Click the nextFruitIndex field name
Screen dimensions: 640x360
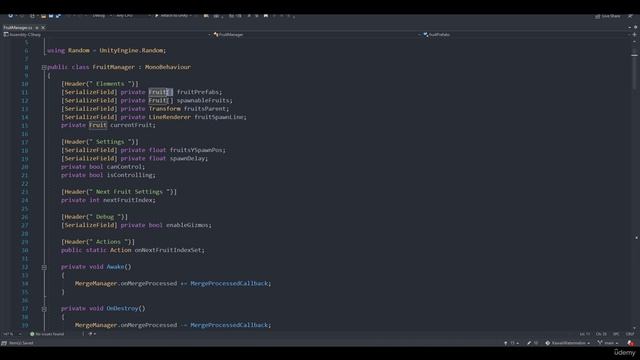pyautogui.click(x=128, y=200)
